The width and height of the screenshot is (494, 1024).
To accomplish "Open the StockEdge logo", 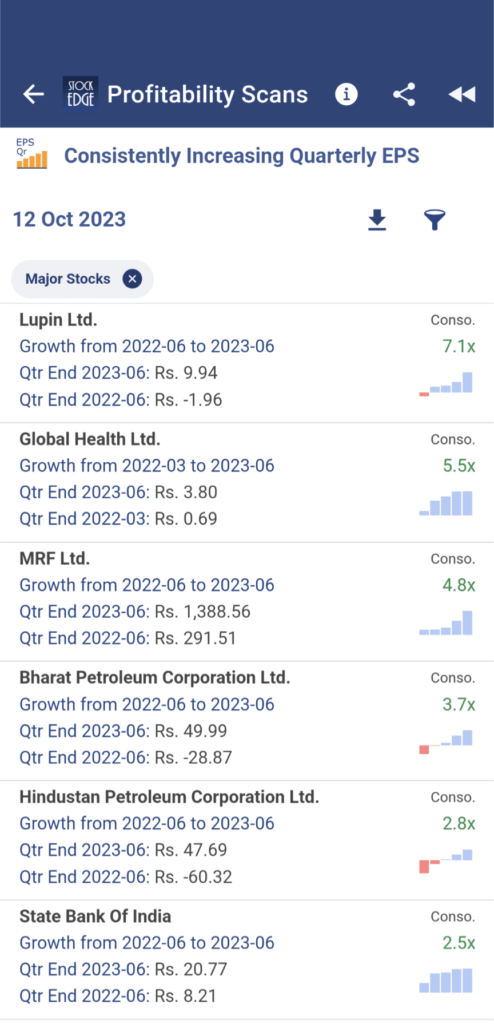I will coord(80,94).
